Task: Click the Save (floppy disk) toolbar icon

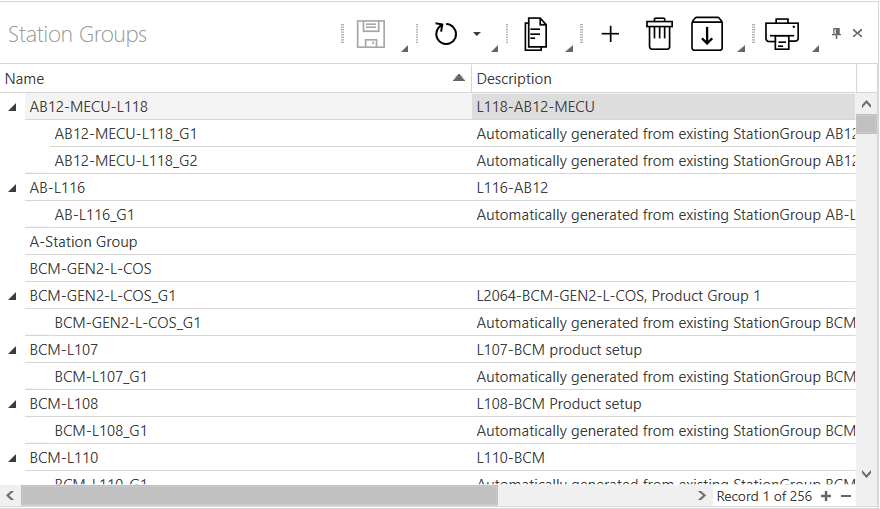Action: tap(371, 34)
